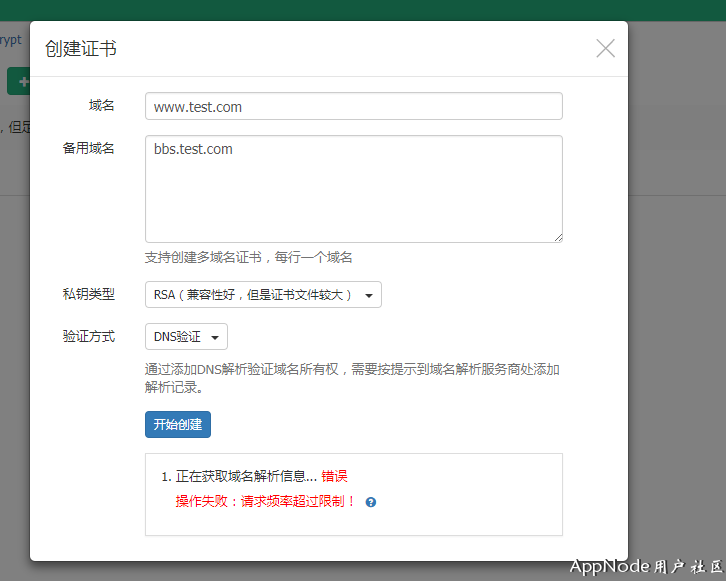The width and height of the screenshot is (726, 581).
Task: Click the blue help question mark icon
Action: click(x=371, y=502)
